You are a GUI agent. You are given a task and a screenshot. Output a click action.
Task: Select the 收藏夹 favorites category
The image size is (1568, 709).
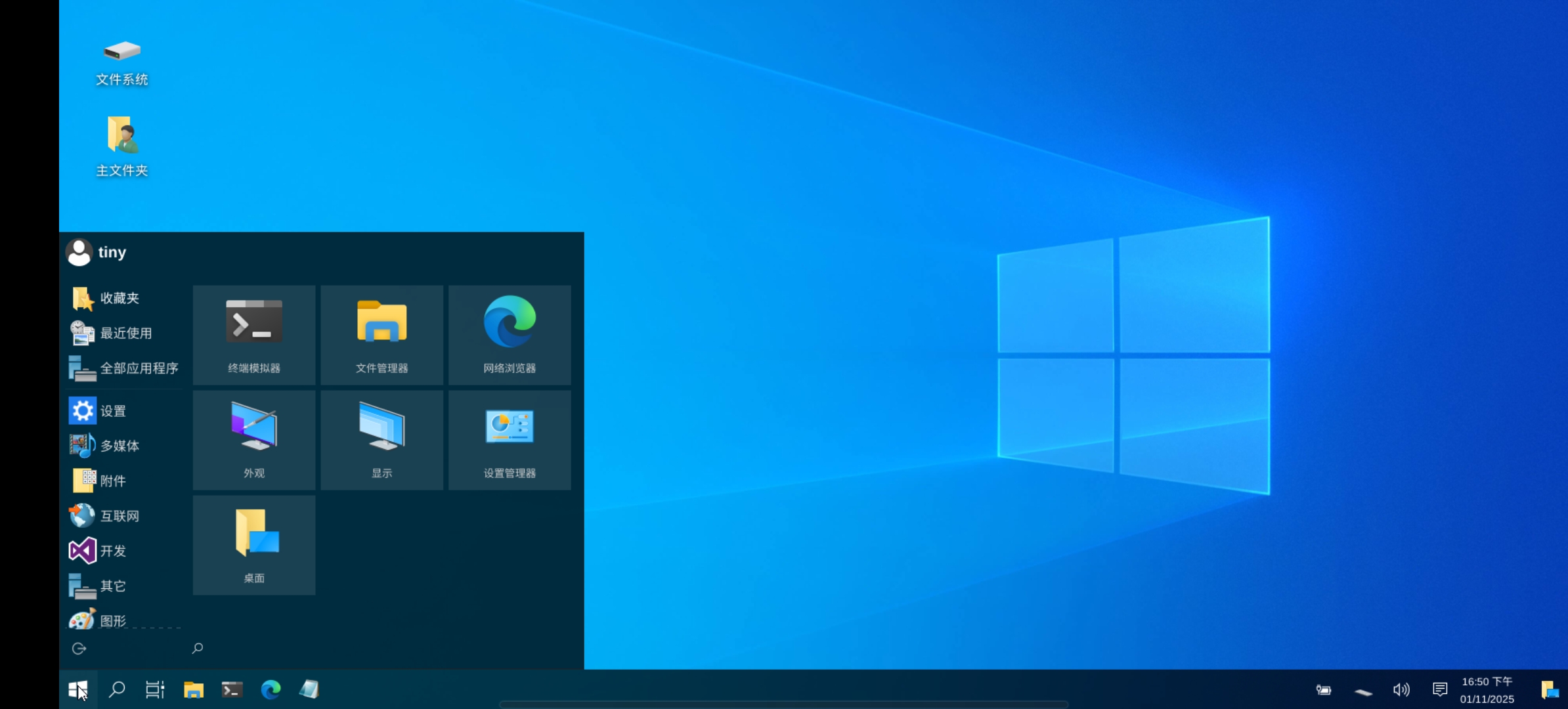123,298
